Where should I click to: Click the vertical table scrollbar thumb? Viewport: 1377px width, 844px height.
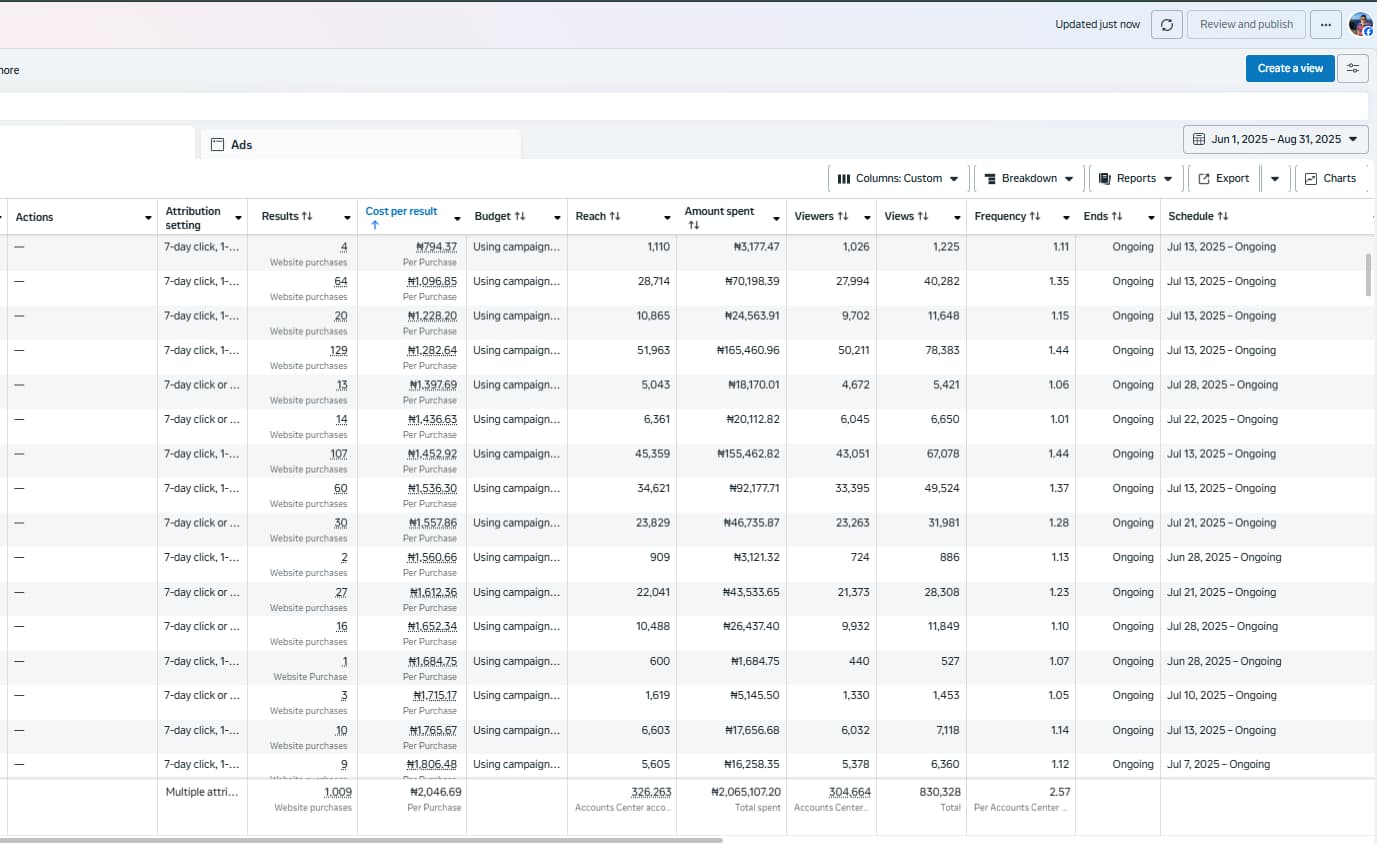pos(1369,274)
